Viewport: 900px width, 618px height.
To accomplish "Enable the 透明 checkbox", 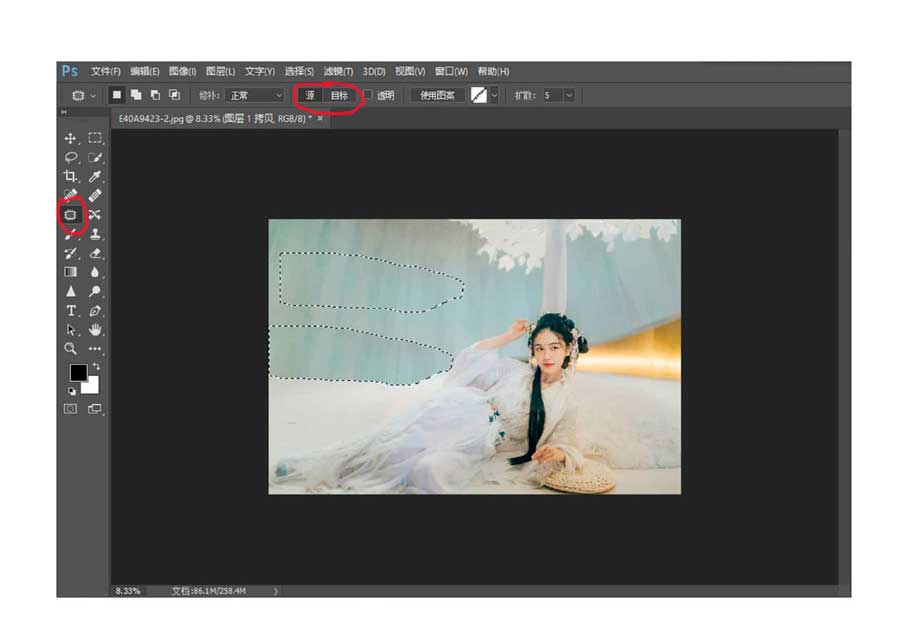I will 368,95.
